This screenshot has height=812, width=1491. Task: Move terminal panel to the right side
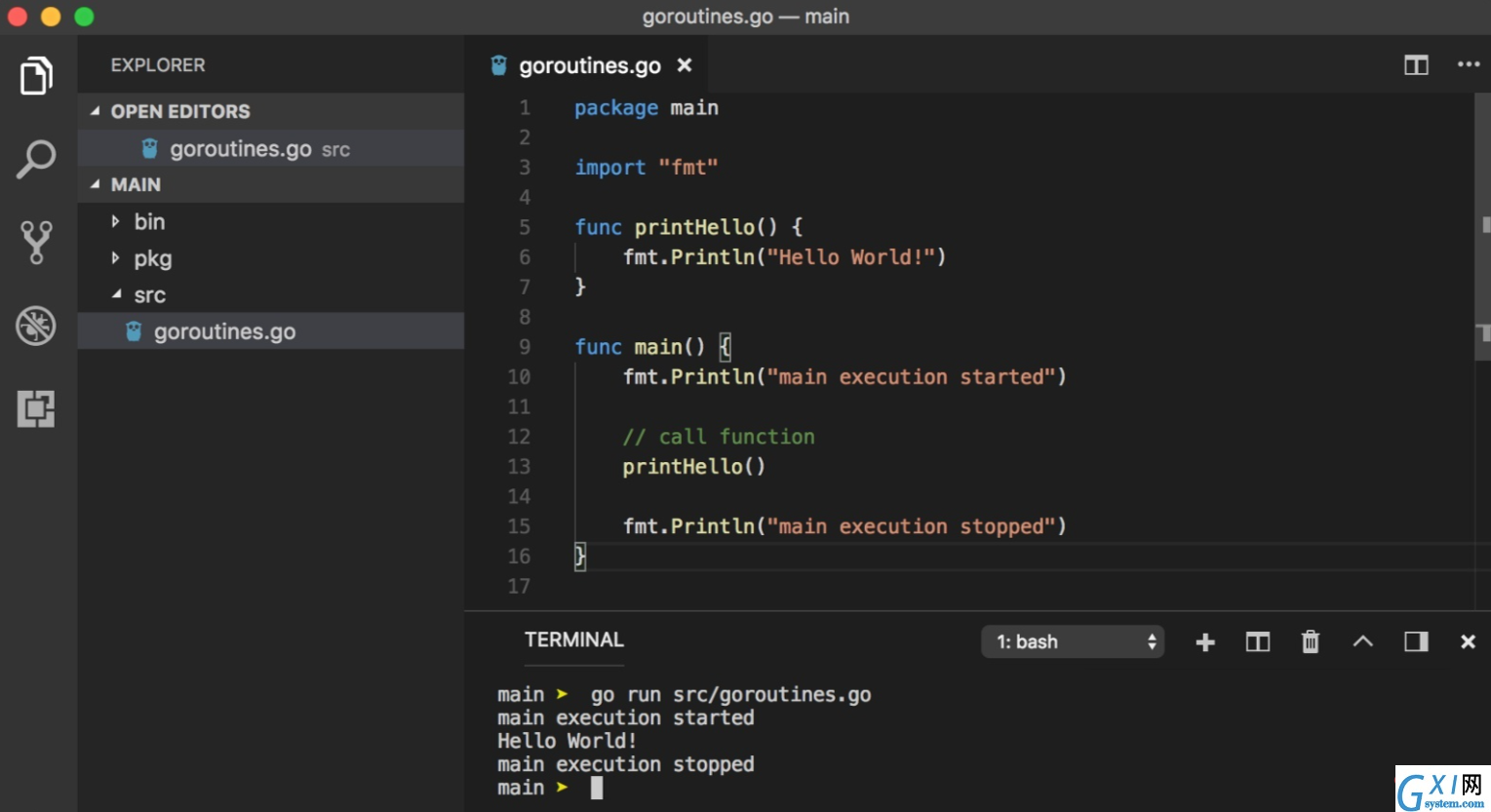pos(1416,641)
